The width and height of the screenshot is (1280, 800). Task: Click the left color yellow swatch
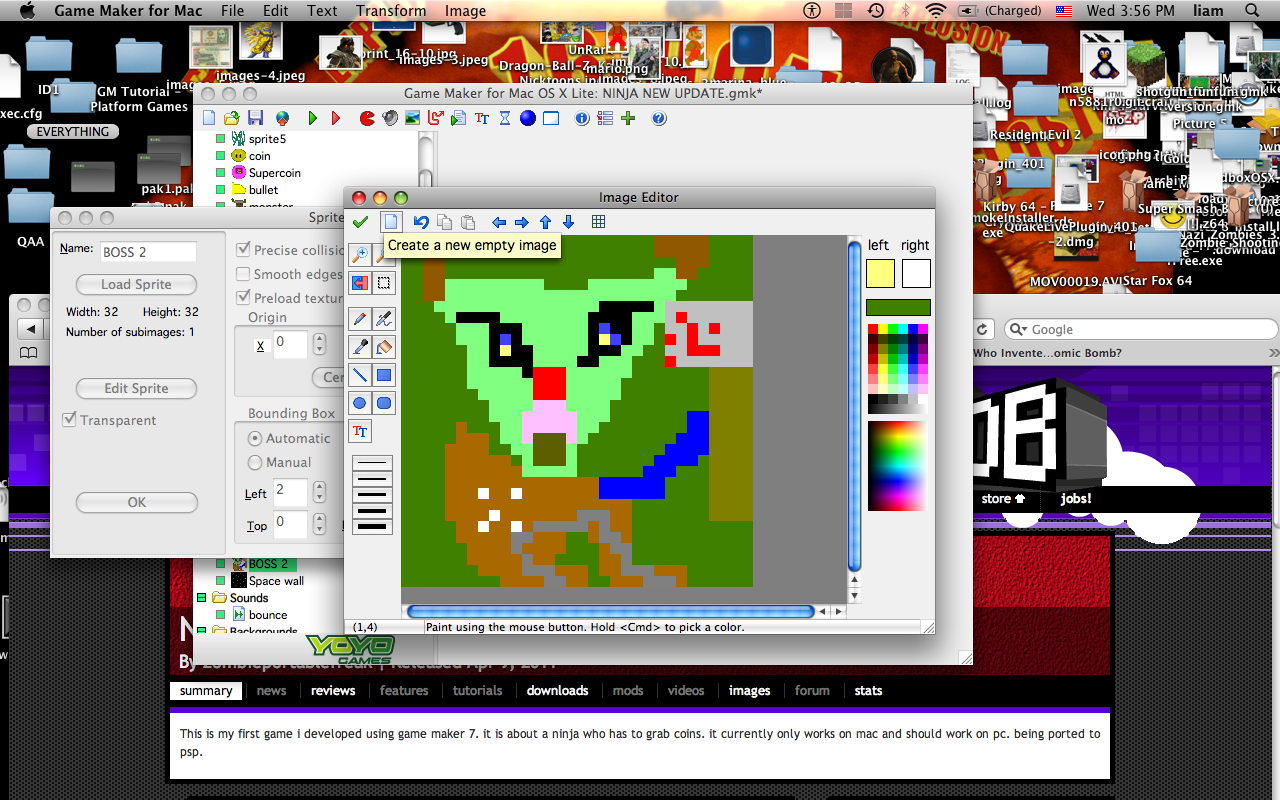[x=880, y=273]
